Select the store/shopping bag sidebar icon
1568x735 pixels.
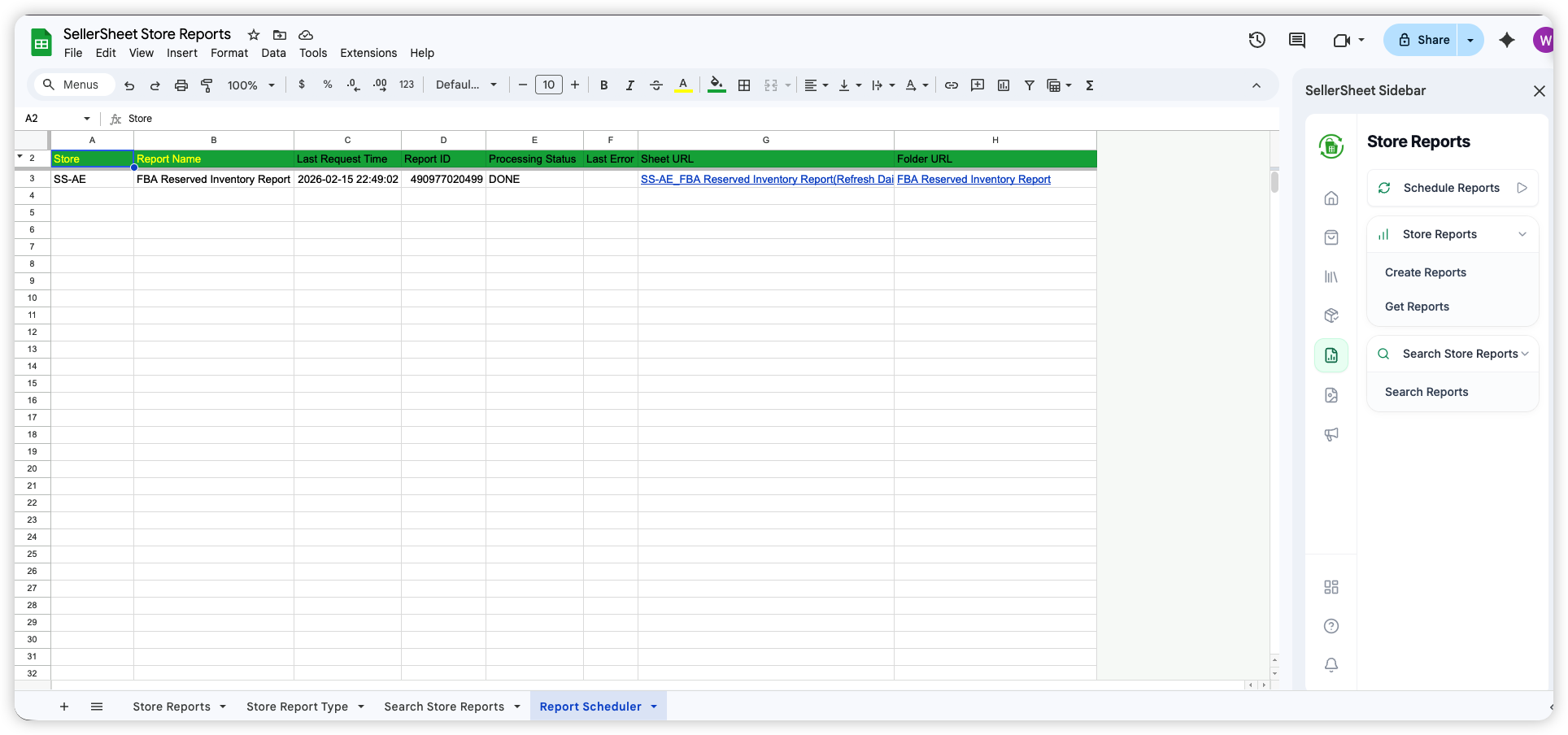[x=1331, y=237]
